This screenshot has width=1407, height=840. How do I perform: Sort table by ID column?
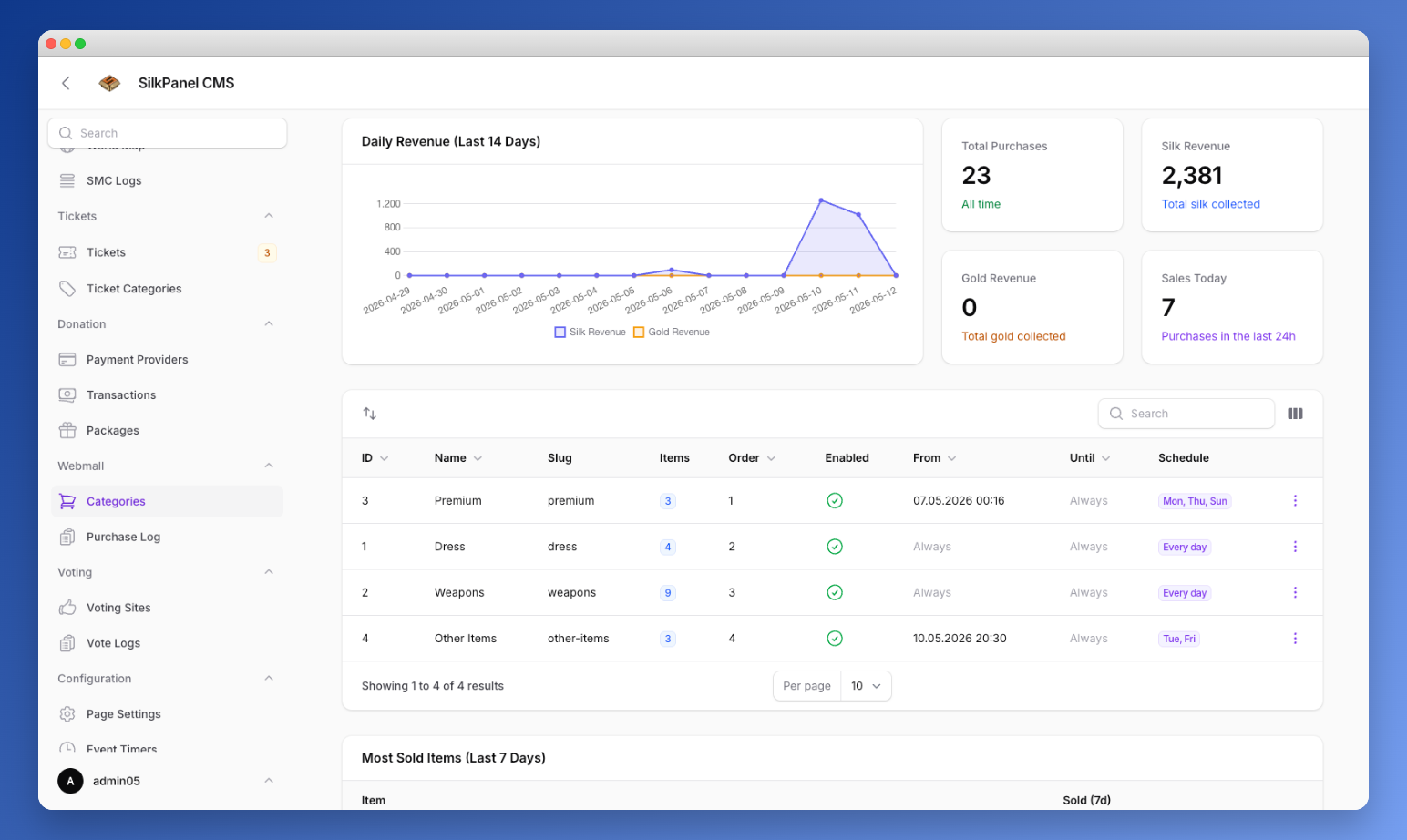[375, 458]
